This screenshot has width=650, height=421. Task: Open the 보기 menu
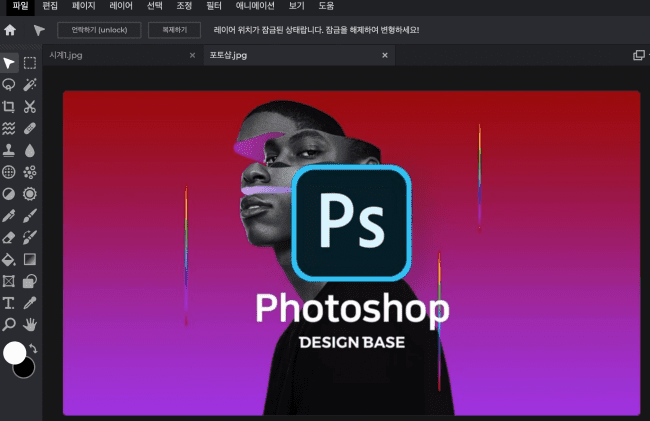tap(296, 6)
